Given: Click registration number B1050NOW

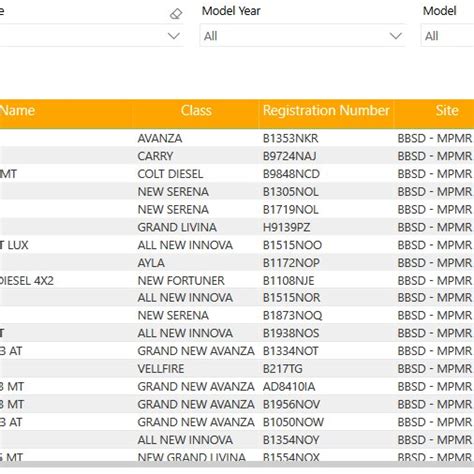Looking at the screenshot, I should click(293, 422).
